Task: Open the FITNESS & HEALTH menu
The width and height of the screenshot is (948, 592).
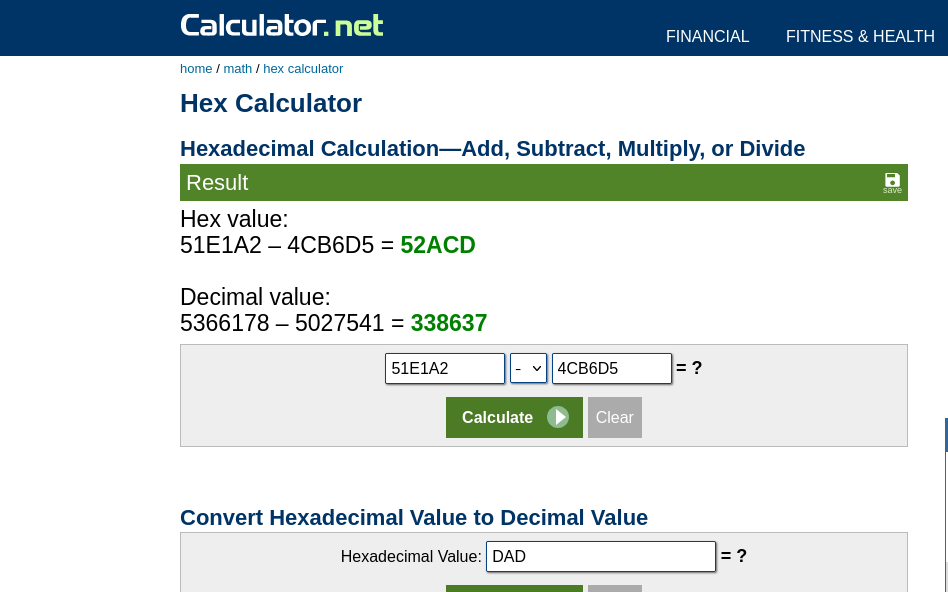Action: (860, 36)
